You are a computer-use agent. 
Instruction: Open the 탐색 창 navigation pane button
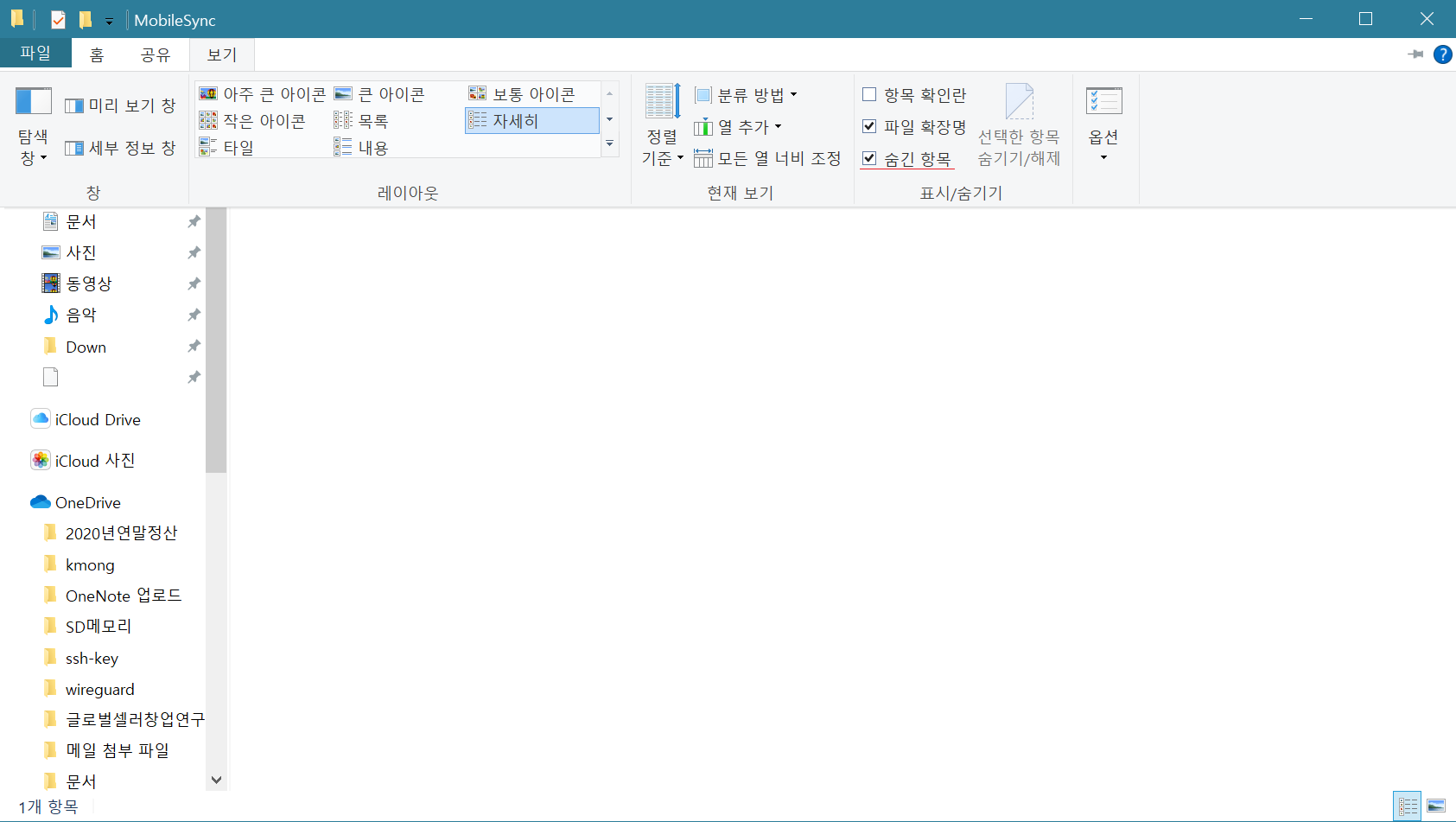[34, 126]
